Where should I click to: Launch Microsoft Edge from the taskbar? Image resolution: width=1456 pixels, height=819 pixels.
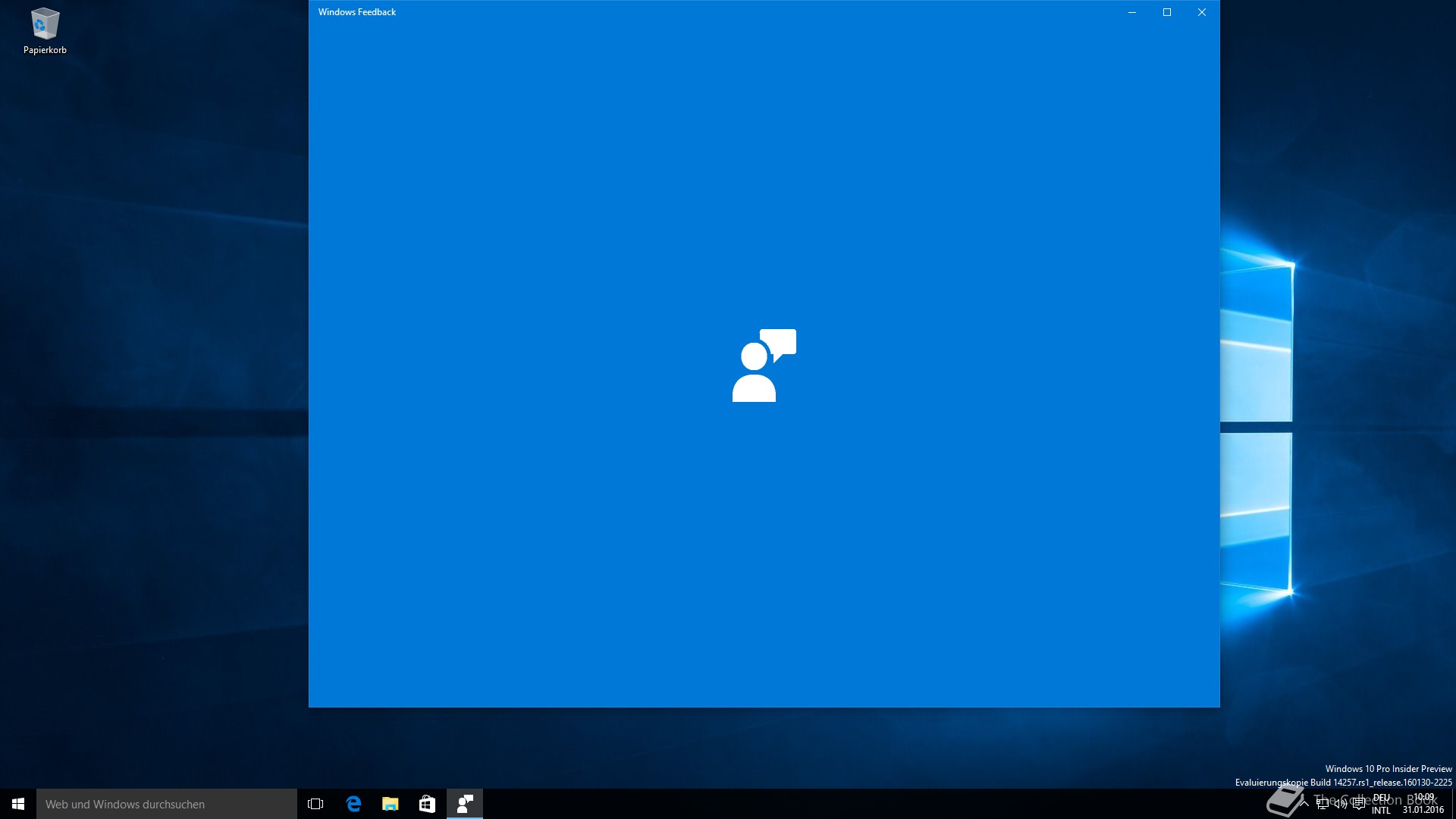[x=353, y=804]
